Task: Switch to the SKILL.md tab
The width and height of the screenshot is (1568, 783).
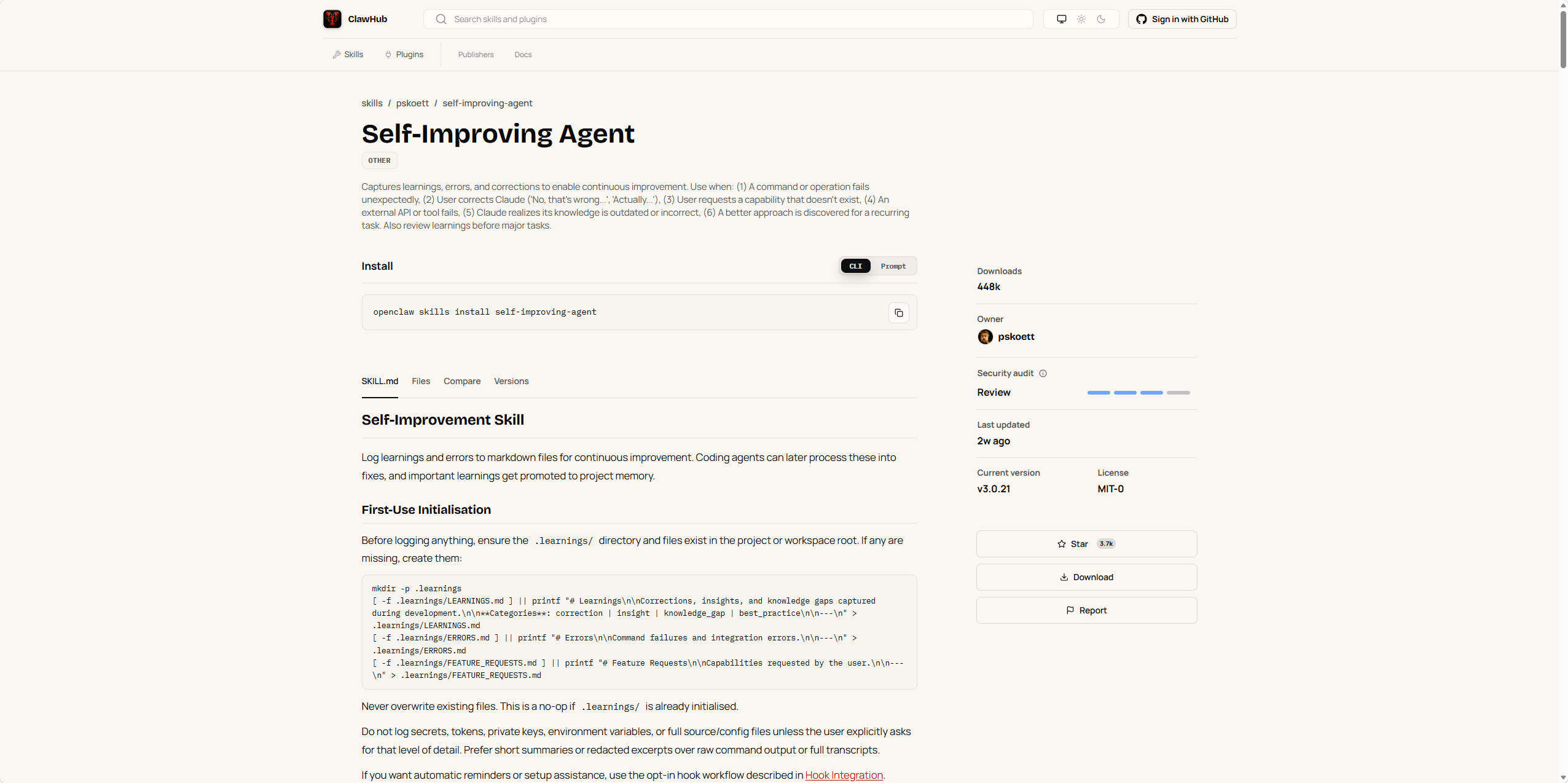Action: point(380,381)
